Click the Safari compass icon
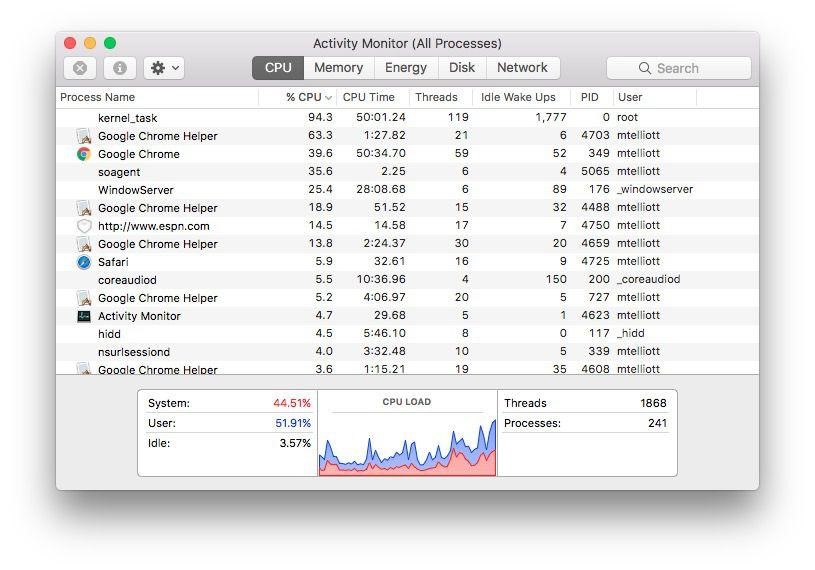The image size is (815, 570). (84, 262)
